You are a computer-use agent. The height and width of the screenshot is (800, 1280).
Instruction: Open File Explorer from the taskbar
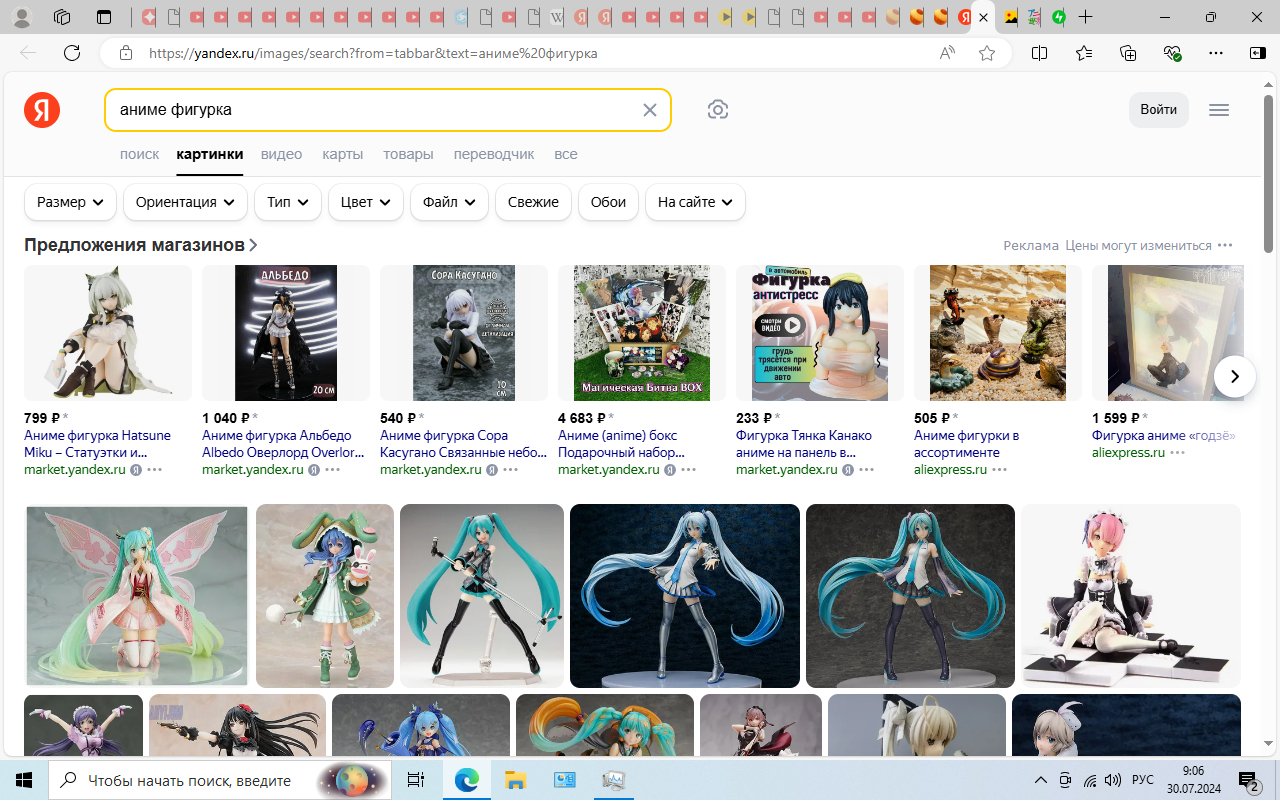(x=515, y=780)
